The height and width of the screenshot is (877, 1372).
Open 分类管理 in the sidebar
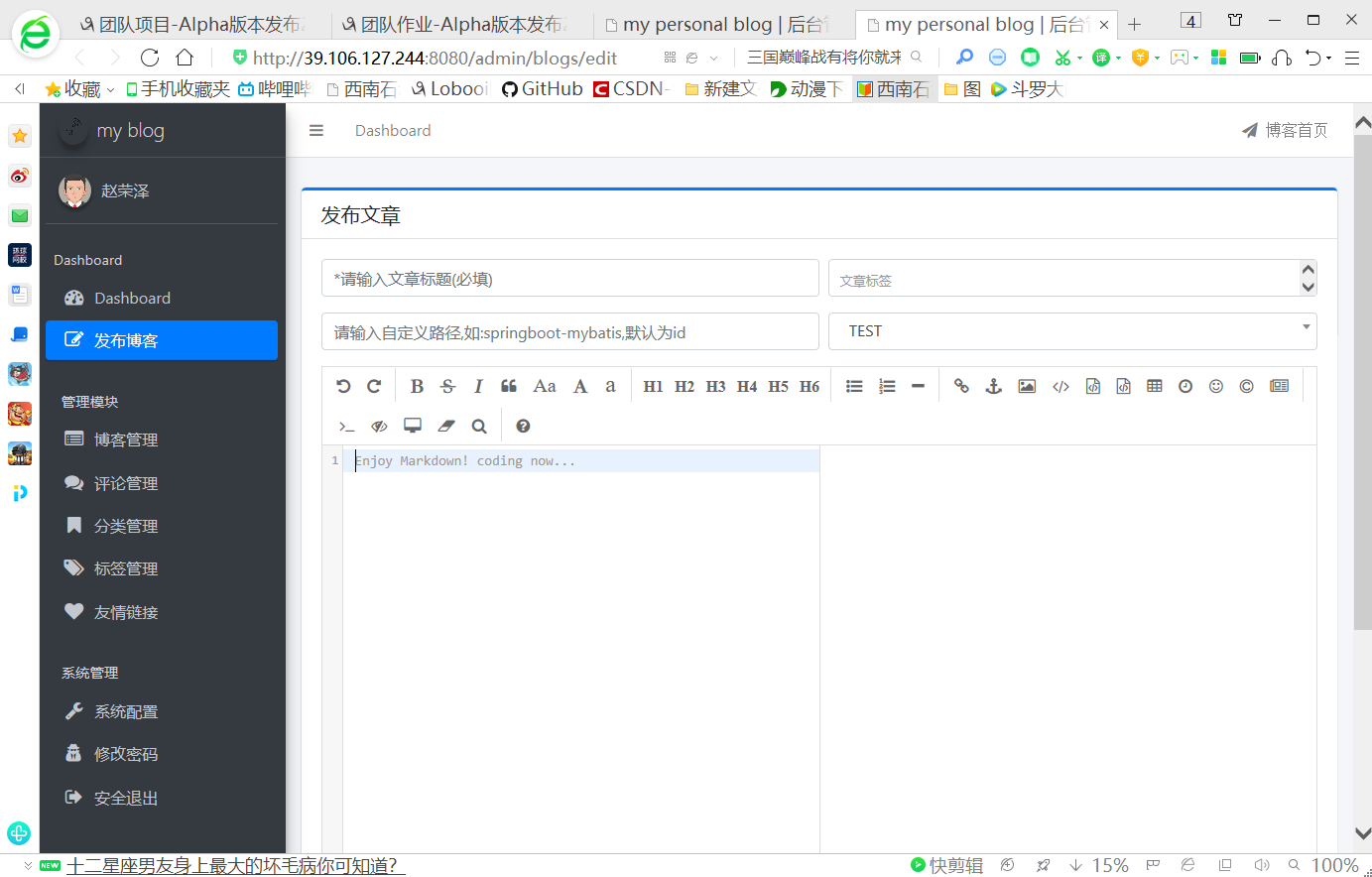(162, 526)
